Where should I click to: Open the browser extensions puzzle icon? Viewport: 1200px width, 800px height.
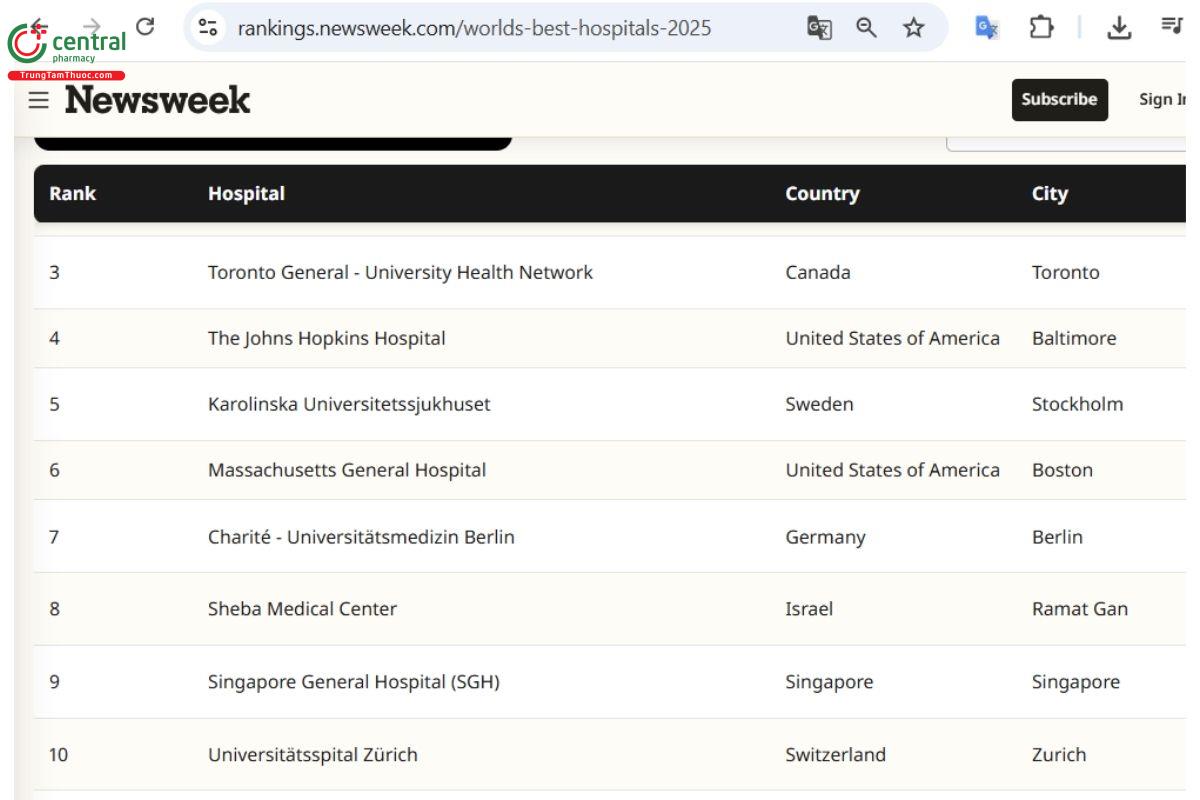click(1041, 28)
